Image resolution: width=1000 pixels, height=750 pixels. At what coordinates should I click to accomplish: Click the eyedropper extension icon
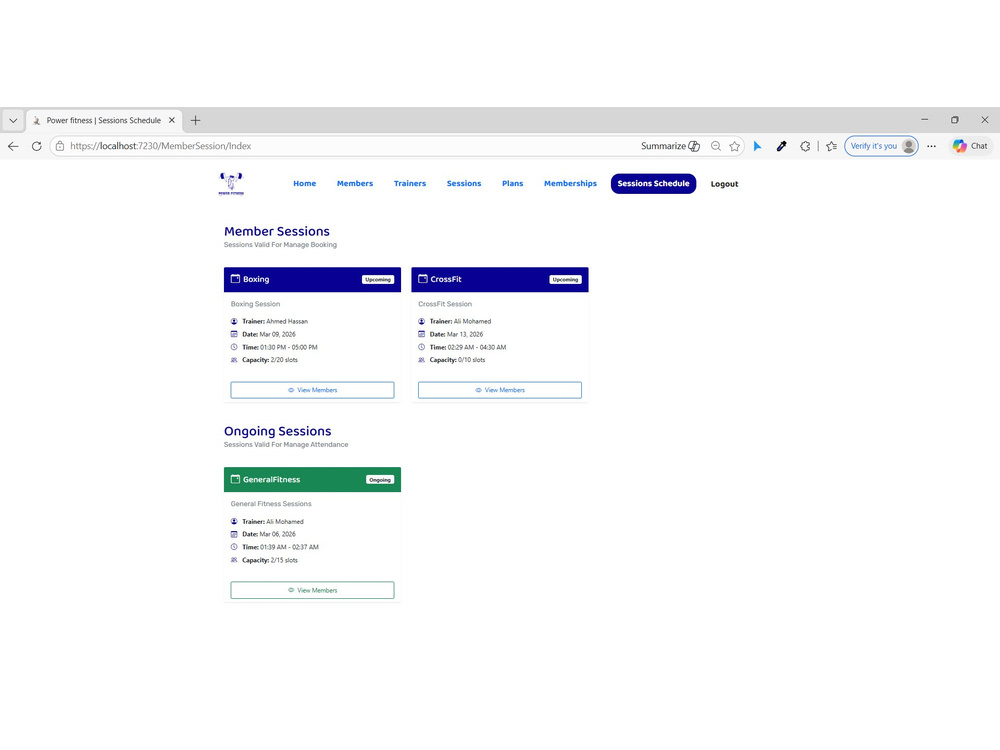click(781, 146)
